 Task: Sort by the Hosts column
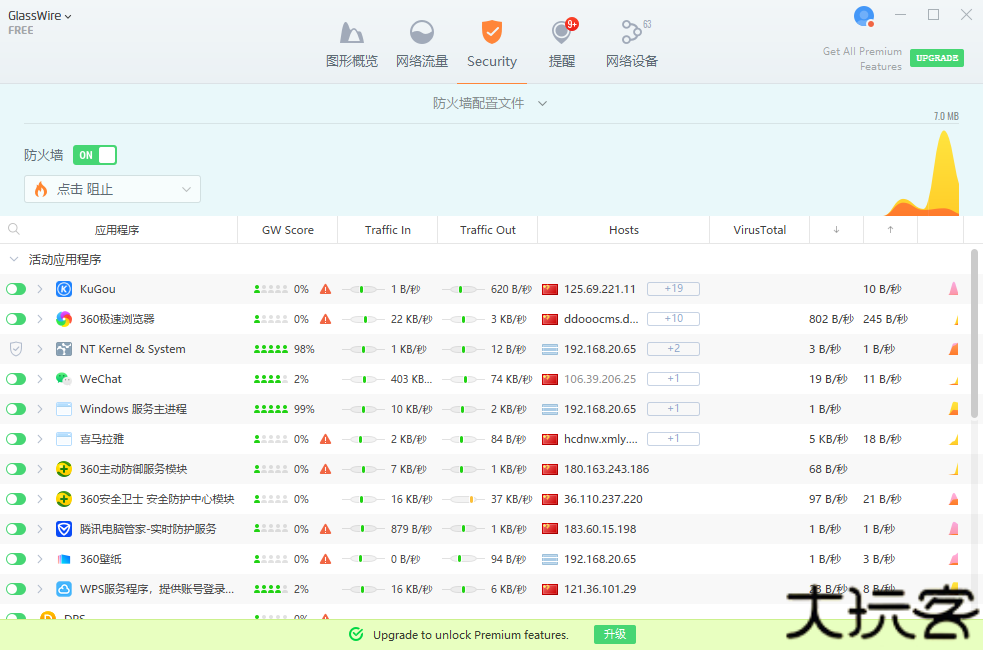624,230
